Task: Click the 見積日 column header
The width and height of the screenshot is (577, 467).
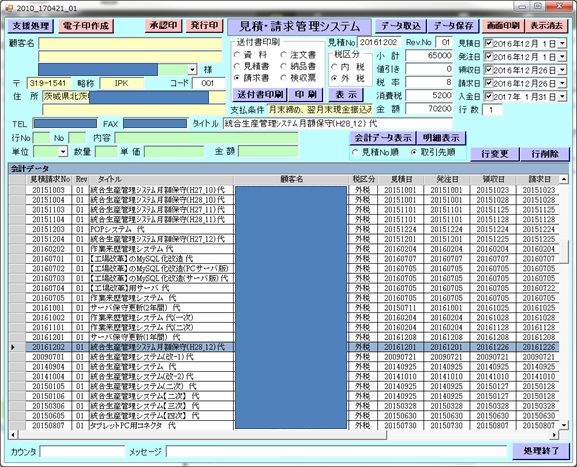Action: coord(401,179)
